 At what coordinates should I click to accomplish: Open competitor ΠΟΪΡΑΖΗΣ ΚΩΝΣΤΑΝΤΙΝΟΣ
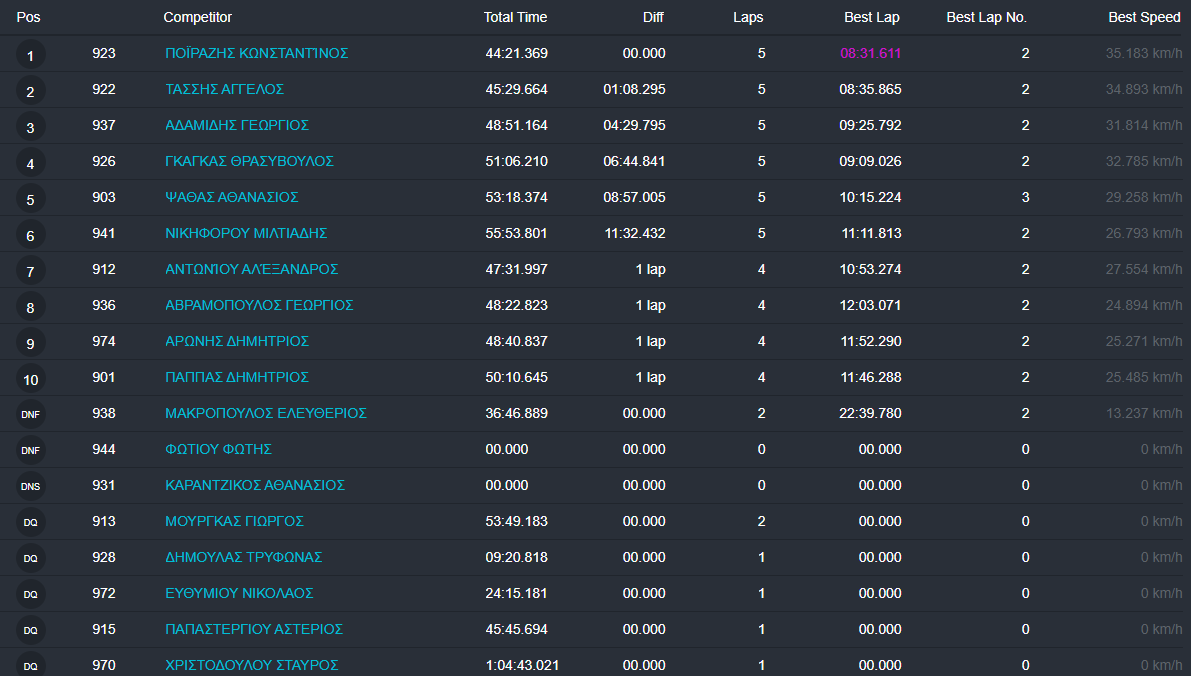coord(256,53)
